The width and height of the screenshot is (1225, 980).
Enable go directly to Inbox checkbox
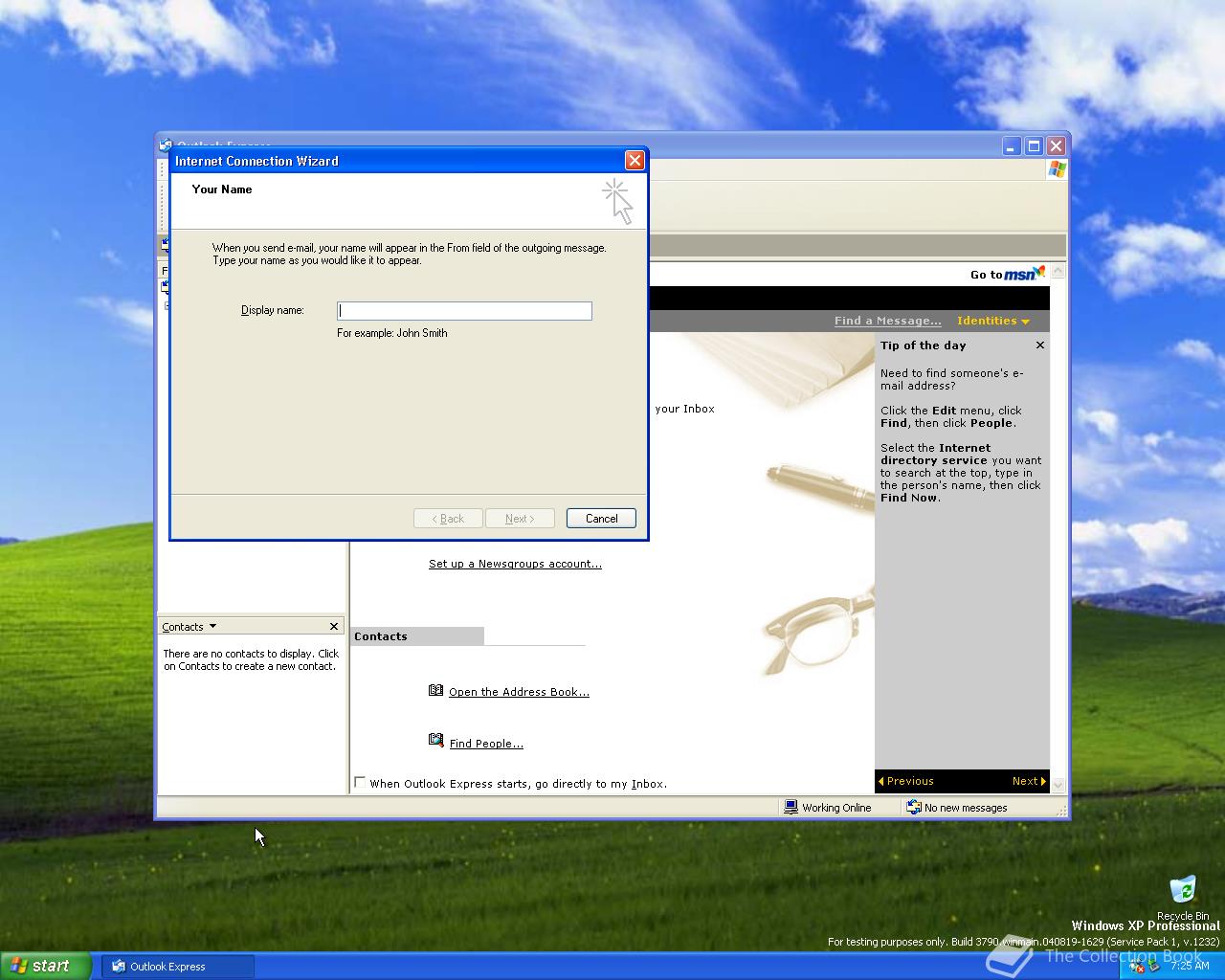point(360,783)
